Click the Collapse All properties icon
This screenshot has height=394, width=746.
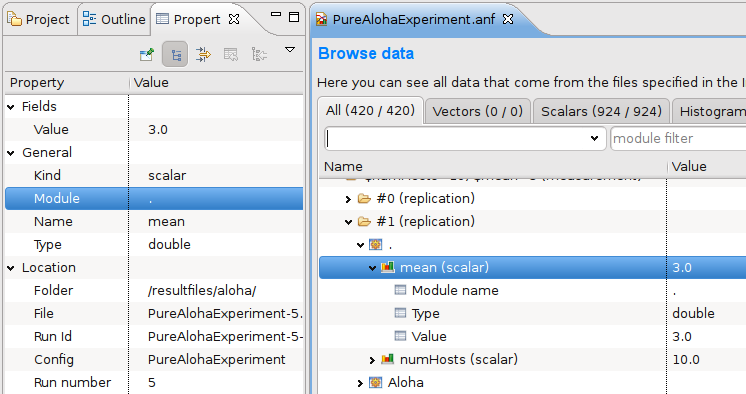click(x=259, y=54)
